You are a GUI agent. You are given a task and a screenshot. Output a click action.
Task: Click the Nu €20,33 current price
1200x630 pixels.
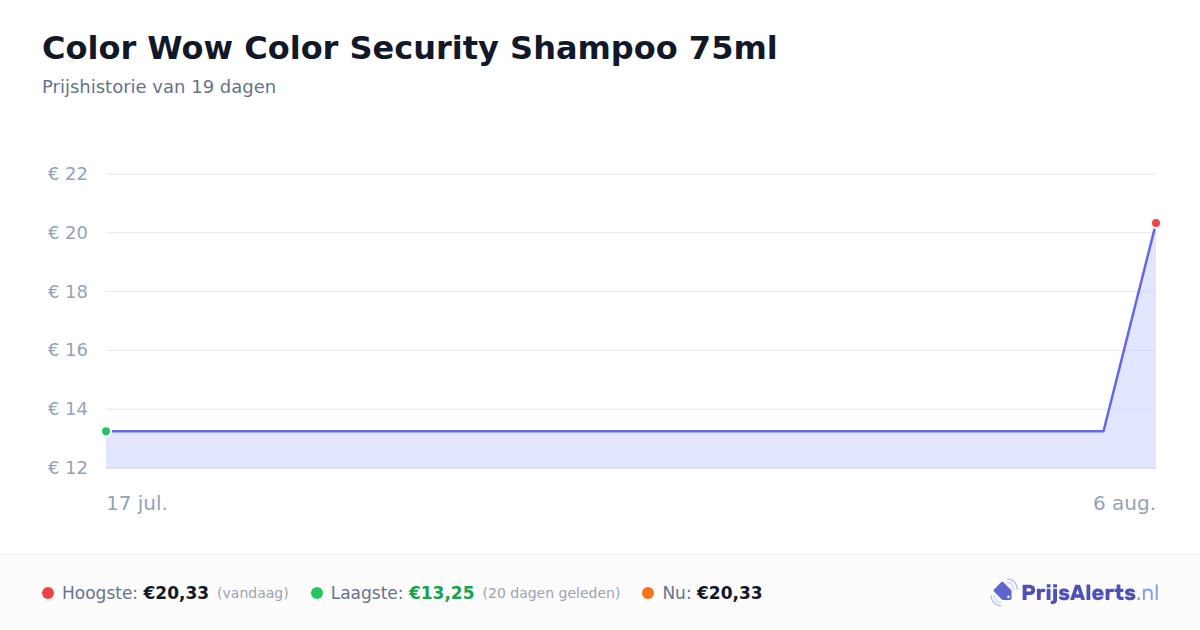729,593
